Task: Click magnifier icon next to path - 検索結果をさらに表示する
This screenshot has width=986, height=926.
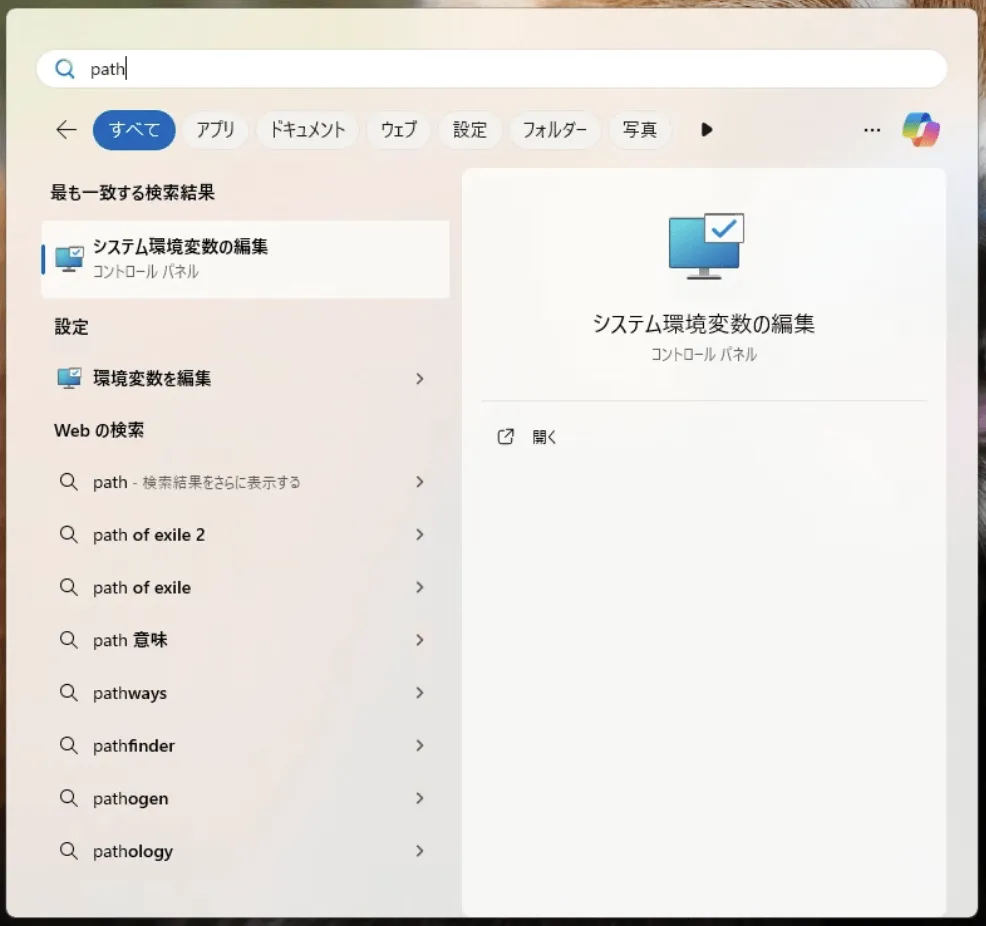Action: coord(69,482)
